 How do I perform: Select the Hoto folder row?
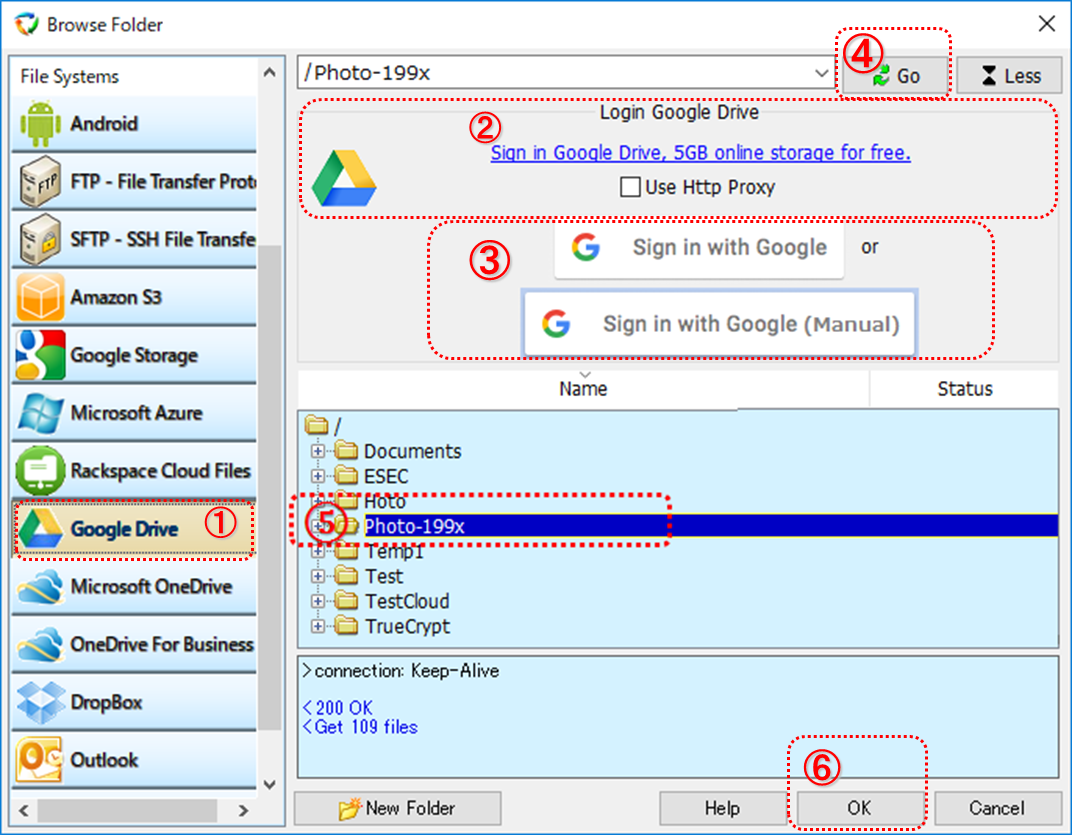(x=385, y=501)
